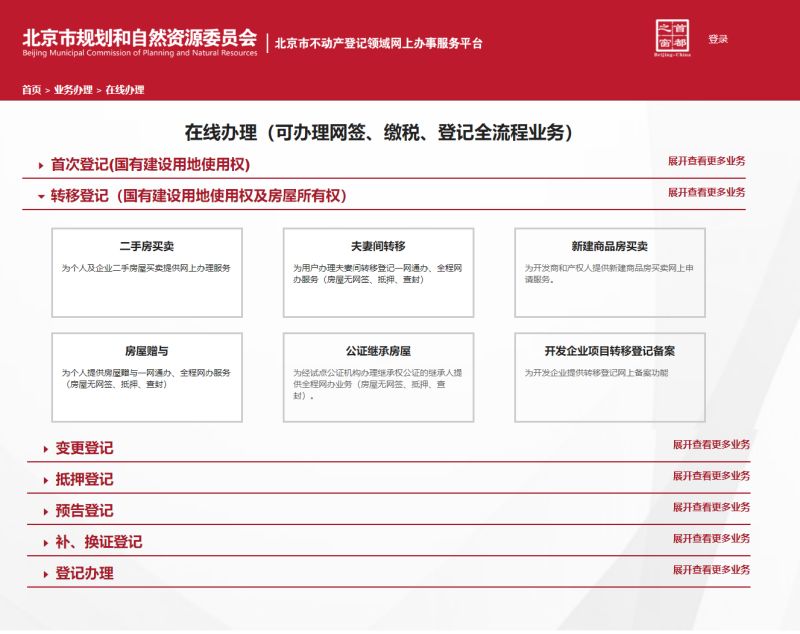The height and width of the screenshot is (634, 800).
Task: Select the 转移登记 heading text
Action: coord(198,196)
